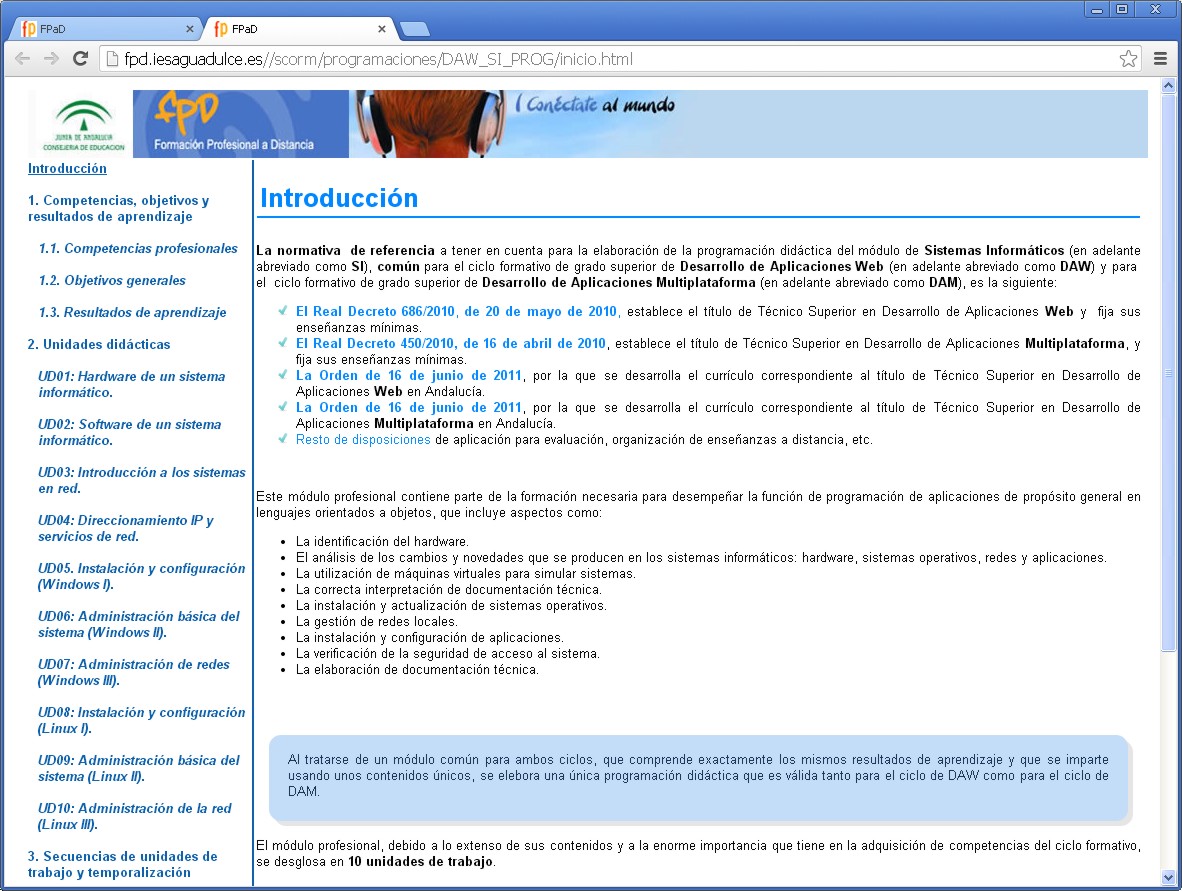This screenshot has height=891, width=1182.
Task: Bookmark this page with the star
Action: (x=1128, y=59)
